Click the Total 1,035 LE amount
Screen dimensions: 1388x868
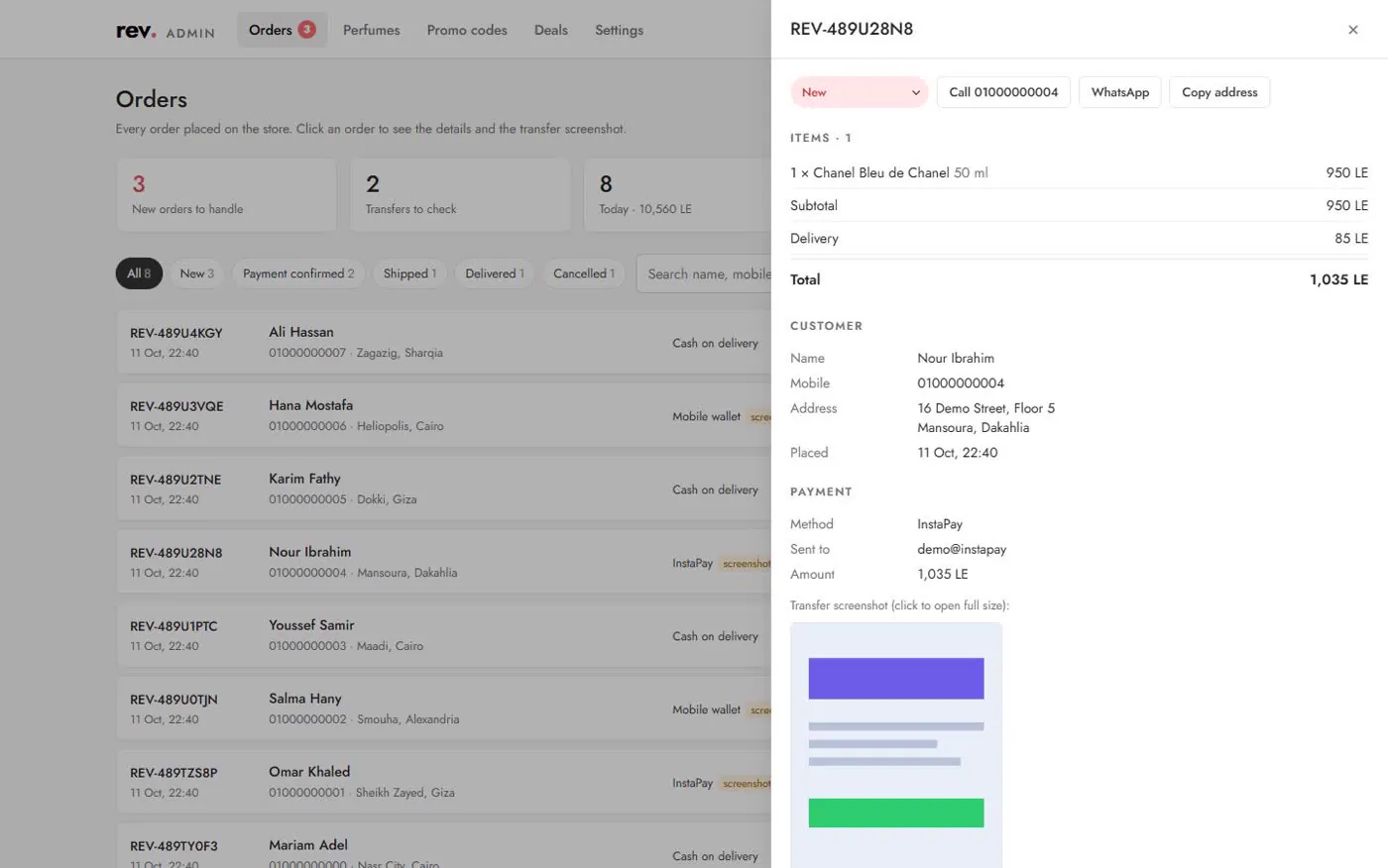(x=1338, y=279)
